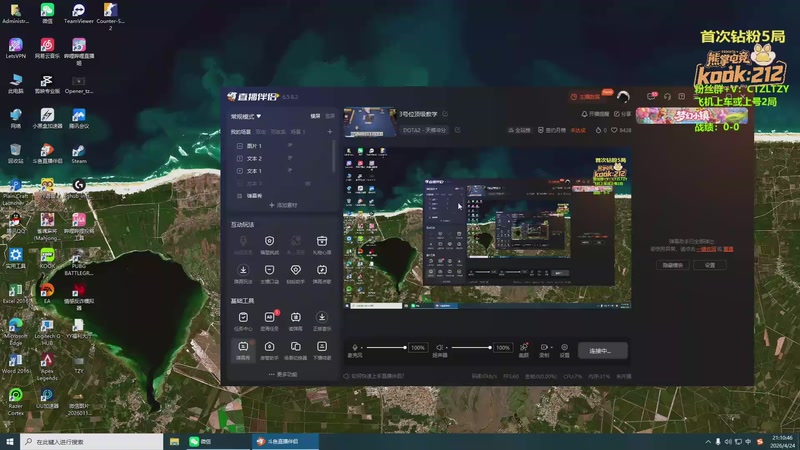This screenshot has width=800, height=450.
Task: Open 任务中心 in the 基础工具 section
Action: [x=243, y=321]
